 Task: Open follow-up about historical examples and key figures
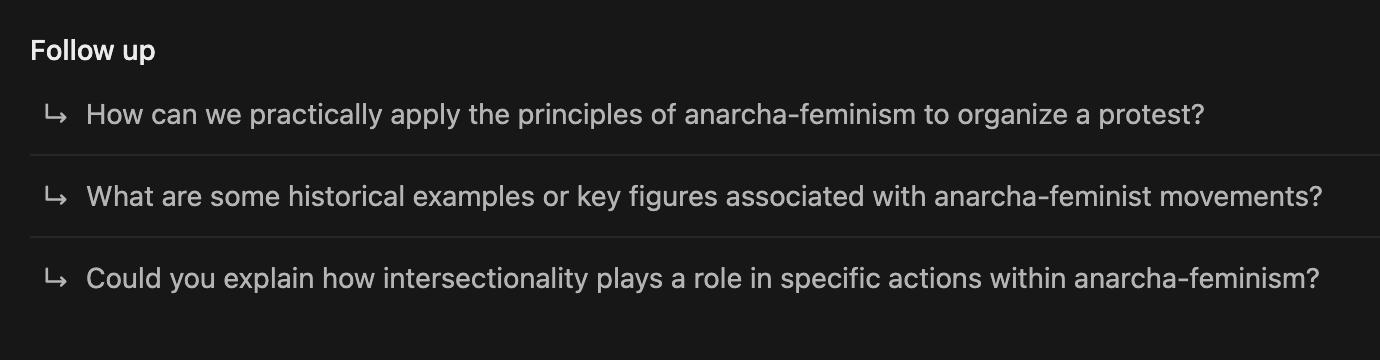[704, 197]
